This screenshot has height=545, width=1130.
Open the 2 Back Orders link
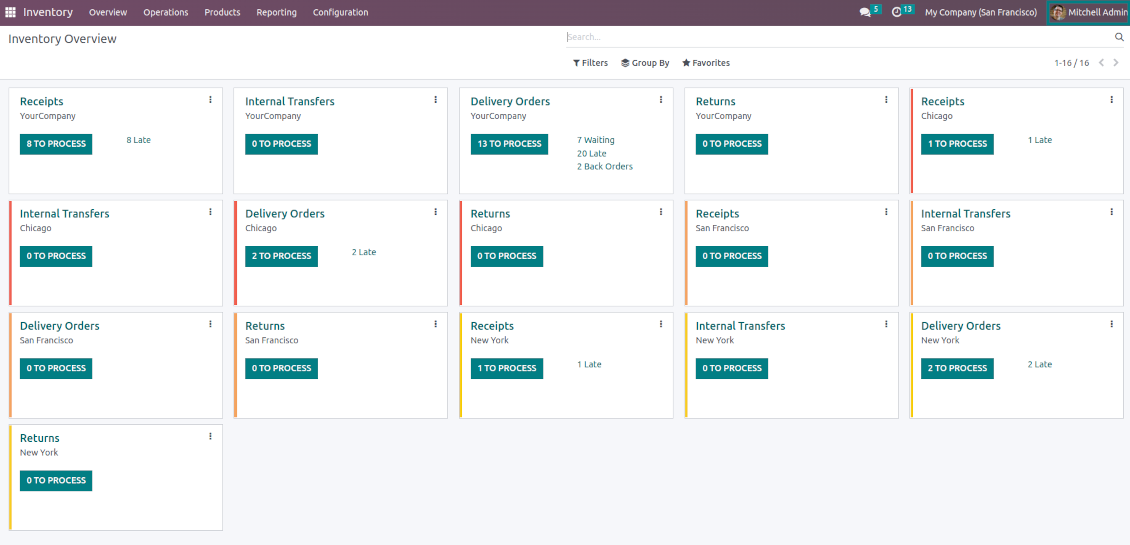(x=605, y=166)
